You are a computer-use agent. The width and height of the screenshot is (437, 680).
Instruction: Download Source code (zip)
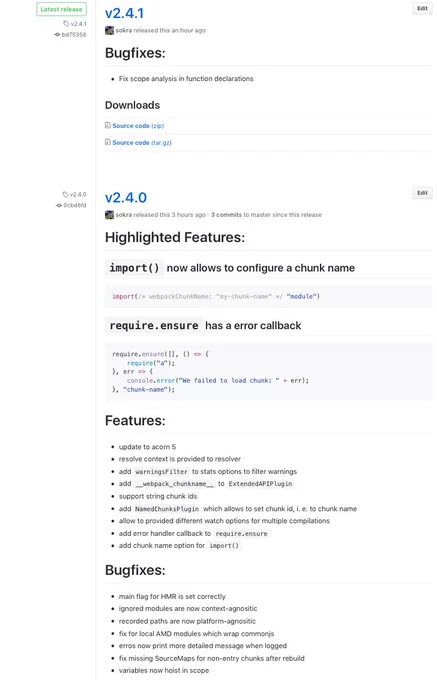(x=138, y=126)
